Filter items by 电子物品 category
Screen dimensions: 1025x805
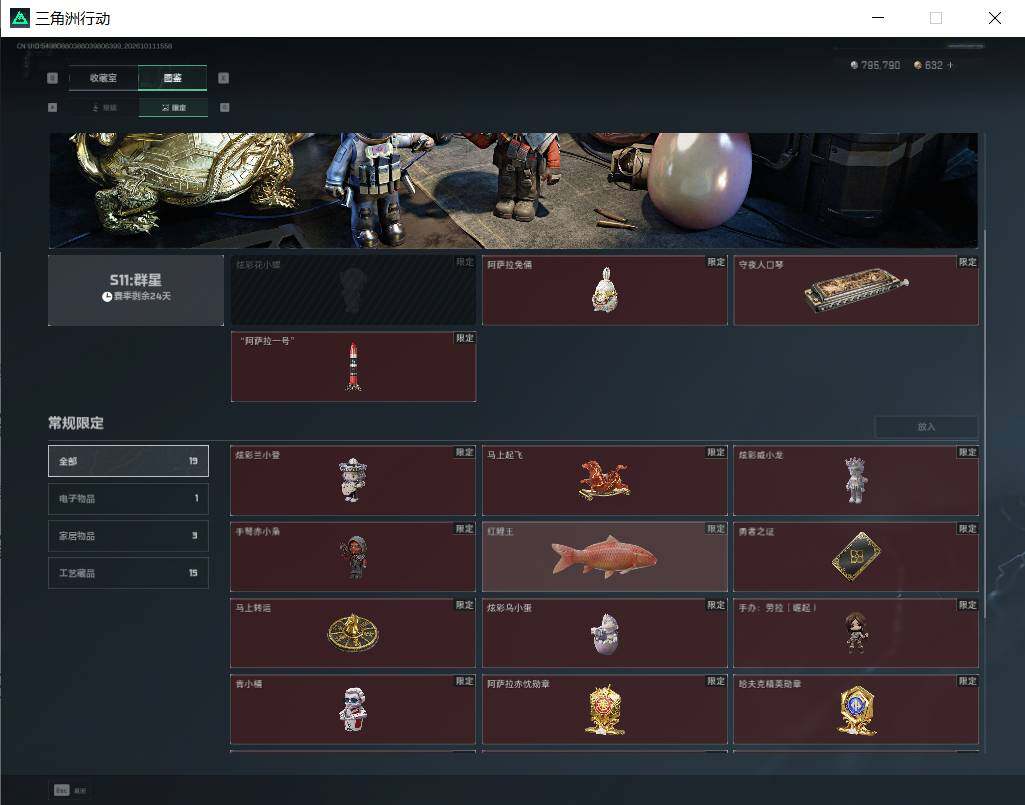(x=128, y=498)
